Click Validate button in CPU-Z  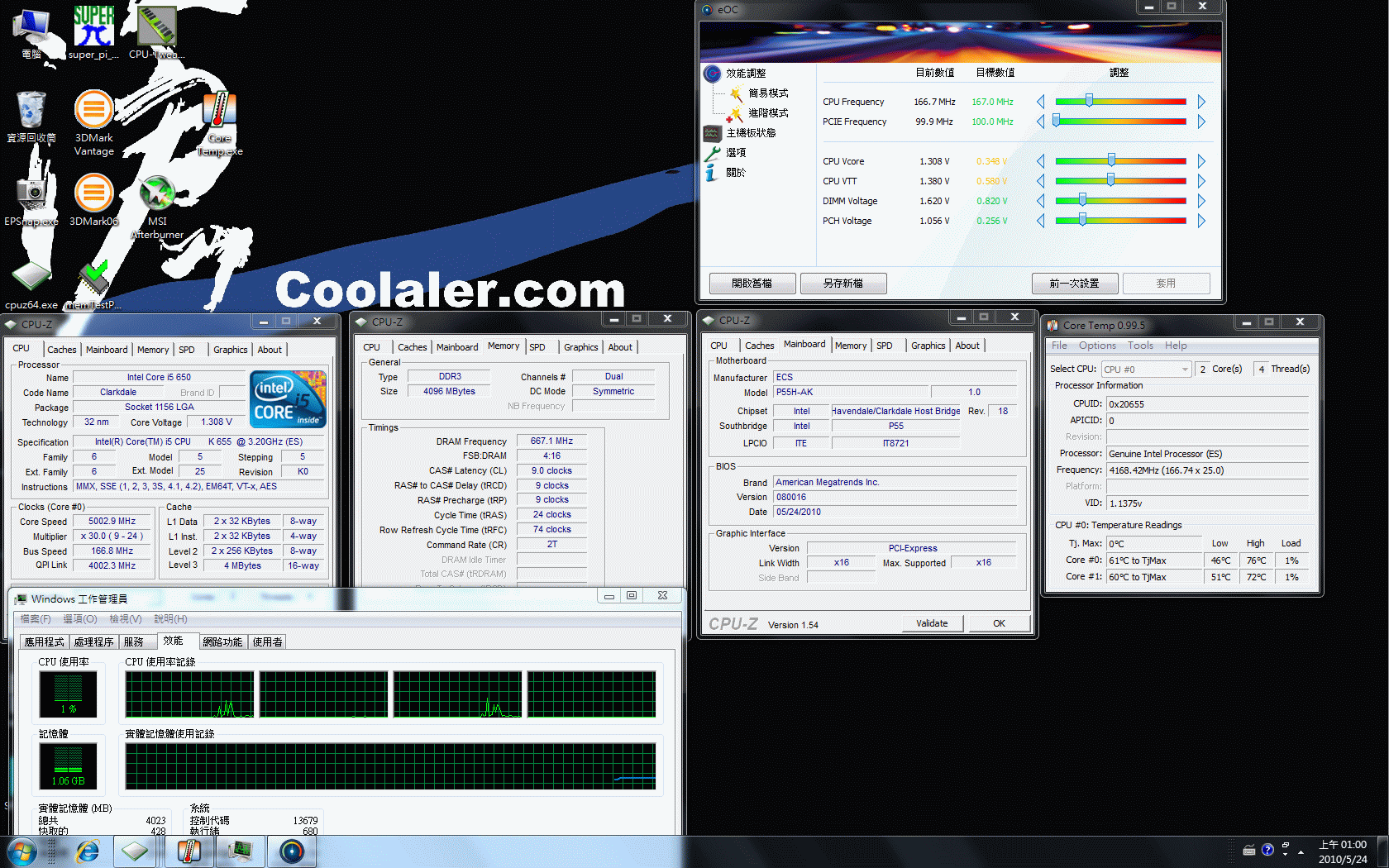point(932,623)
